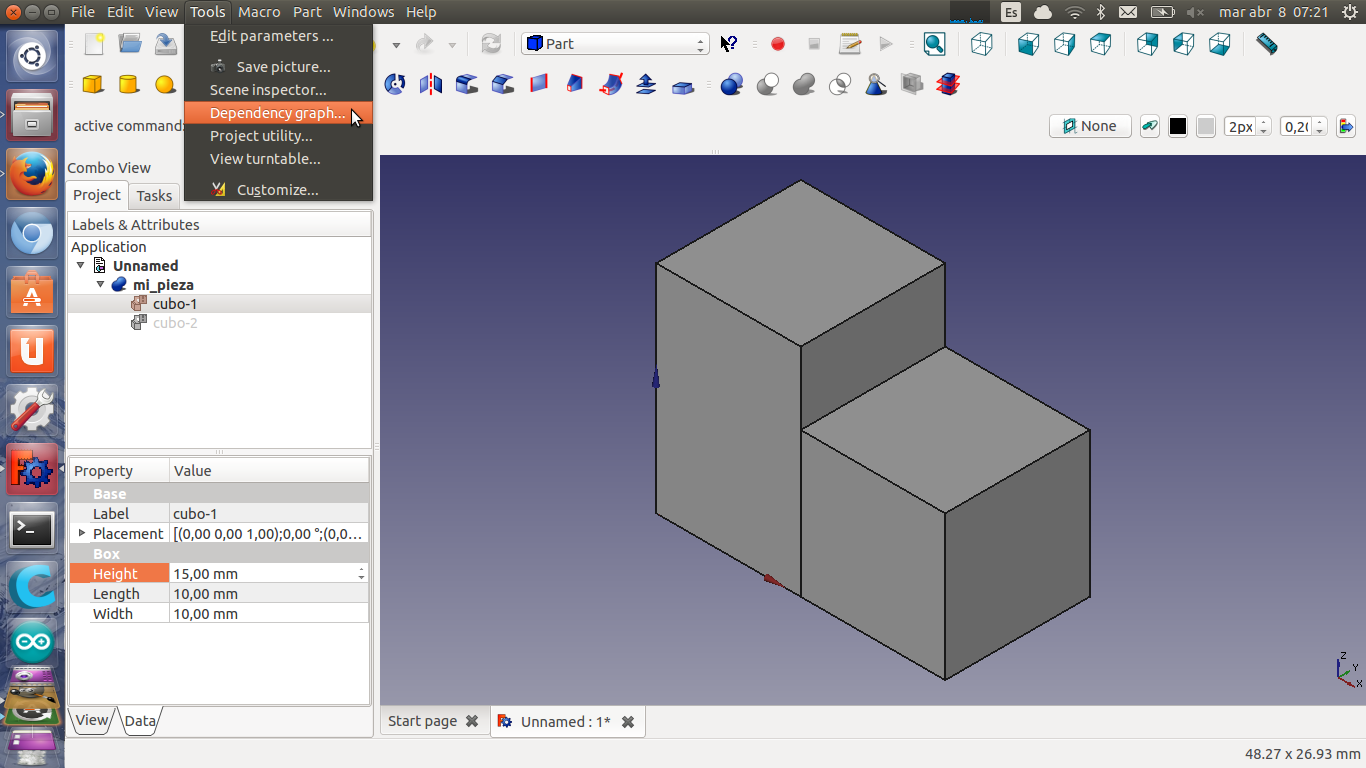
Task: Start macro recording with the red button
Action: 778,44
